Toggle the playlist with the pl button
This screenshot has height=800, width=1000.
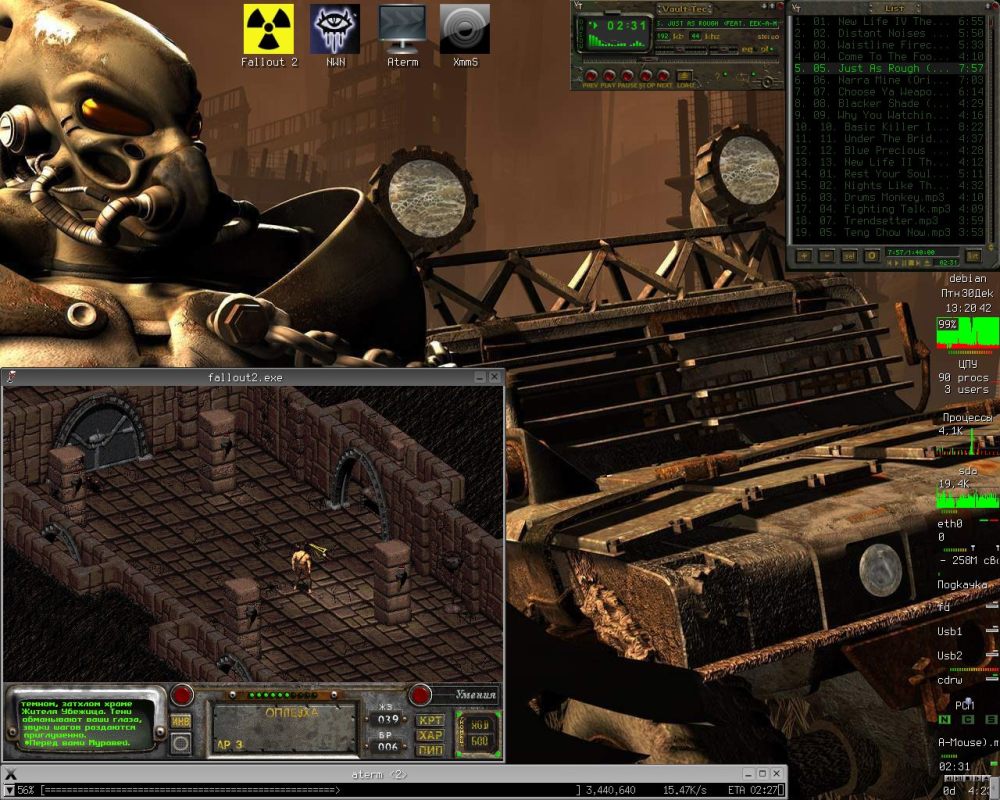coord(765,50)
